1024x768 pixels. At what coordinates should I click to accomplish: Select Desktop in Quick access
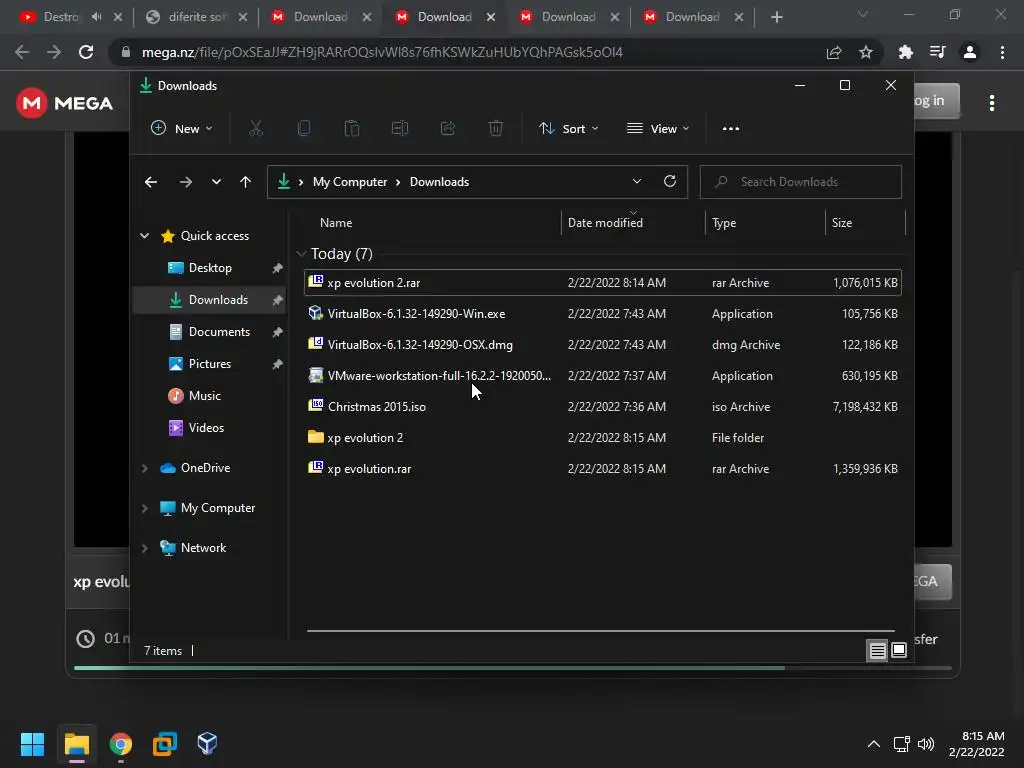[x=210, y=268]
